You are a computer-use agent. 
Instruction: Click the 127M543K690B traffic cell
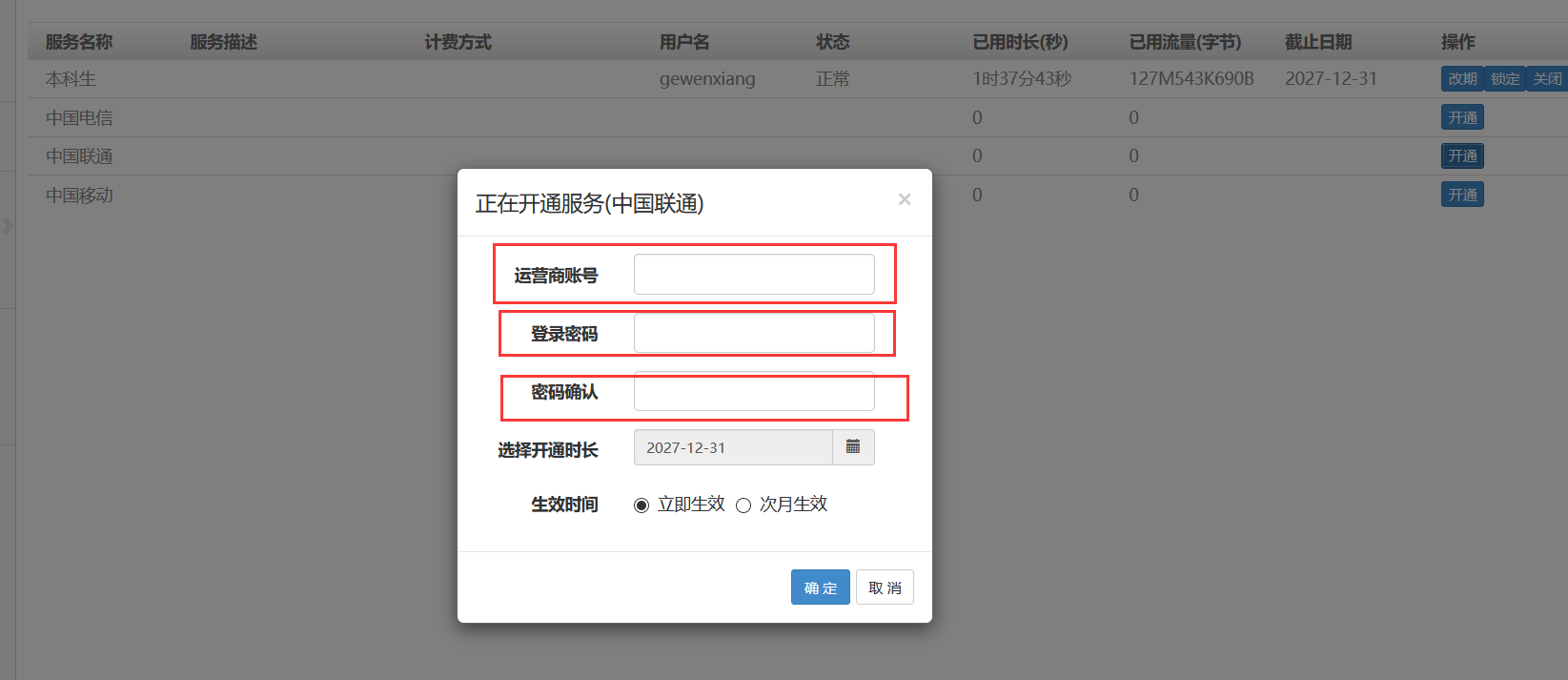pos(1191,79)
